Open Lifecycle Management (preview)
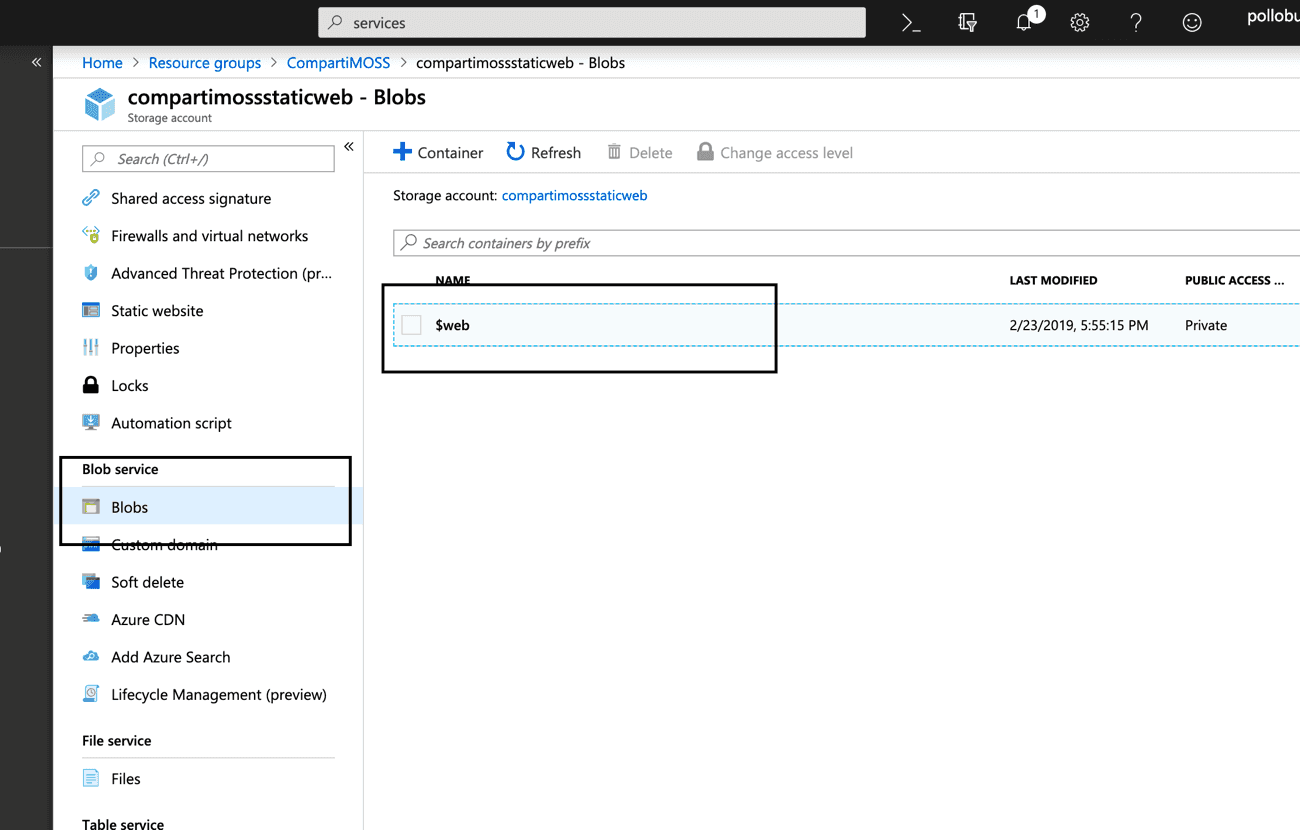Image resolution: width=1300 pixels, height=830 pixels. pos(219,694)
